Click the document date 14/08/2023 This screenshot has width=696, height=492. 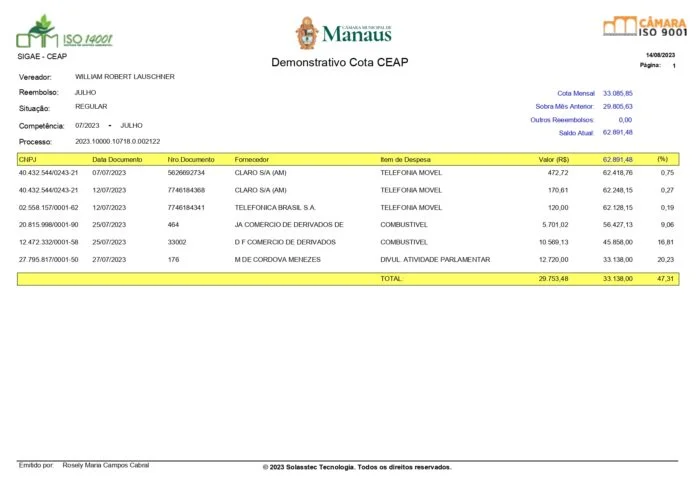(661, 54)
